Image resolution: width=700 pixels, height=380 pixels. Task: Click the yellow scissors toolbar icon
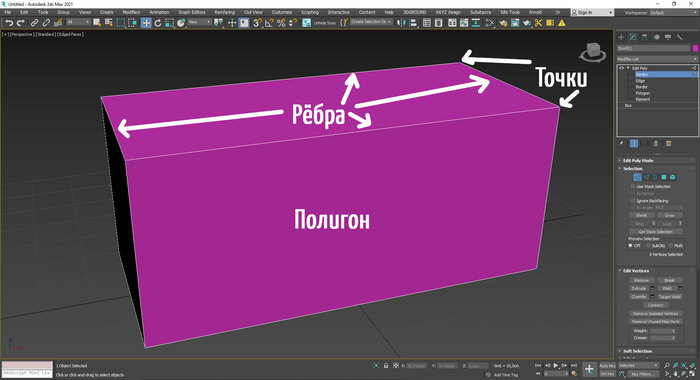pyautogui.click(x=538, y=23)
